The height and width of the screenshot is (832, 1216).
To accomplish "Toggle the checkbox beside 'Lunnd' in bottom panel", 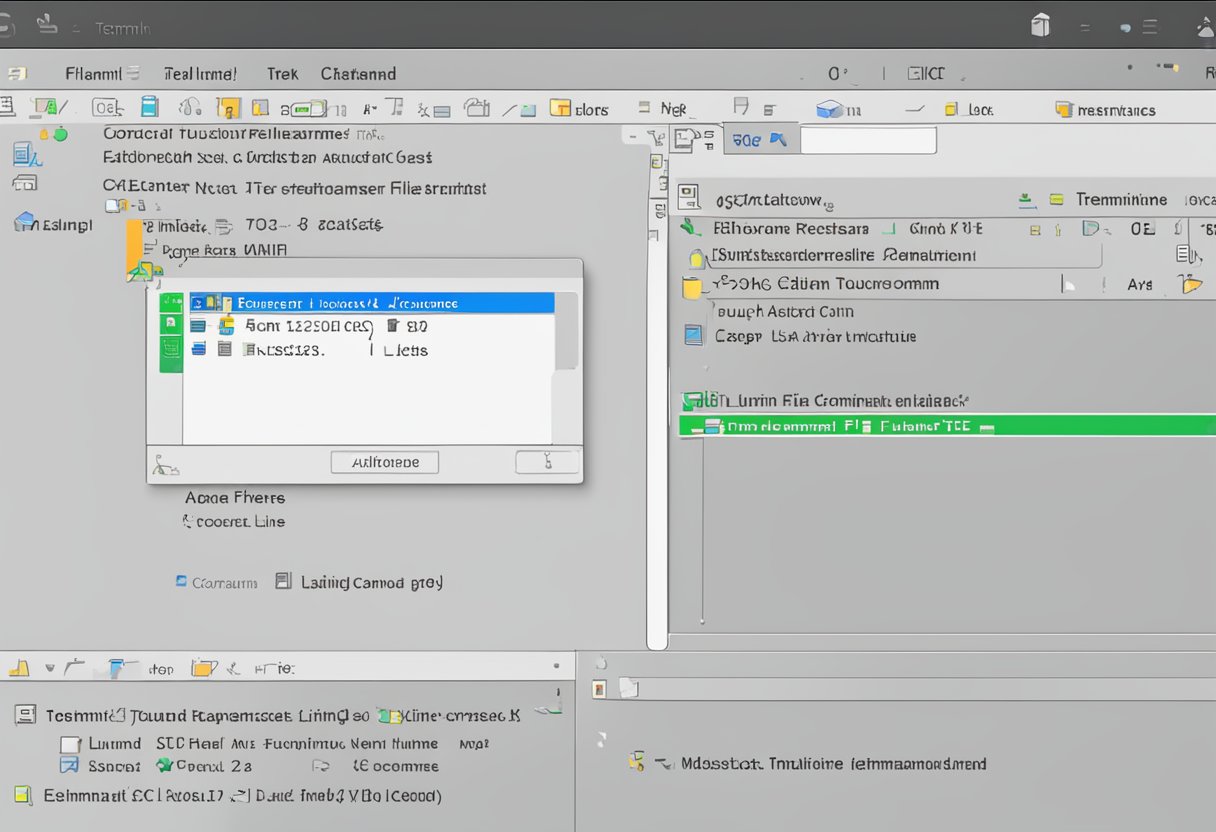I will [x=70, y=744].
